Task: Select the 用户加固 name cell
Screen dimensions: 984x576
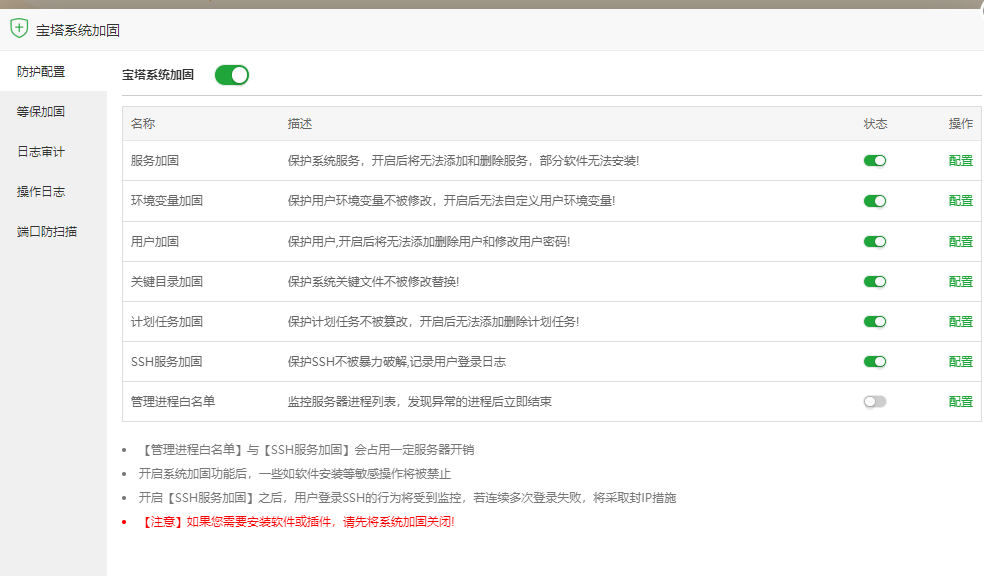Action: (155, 242)
